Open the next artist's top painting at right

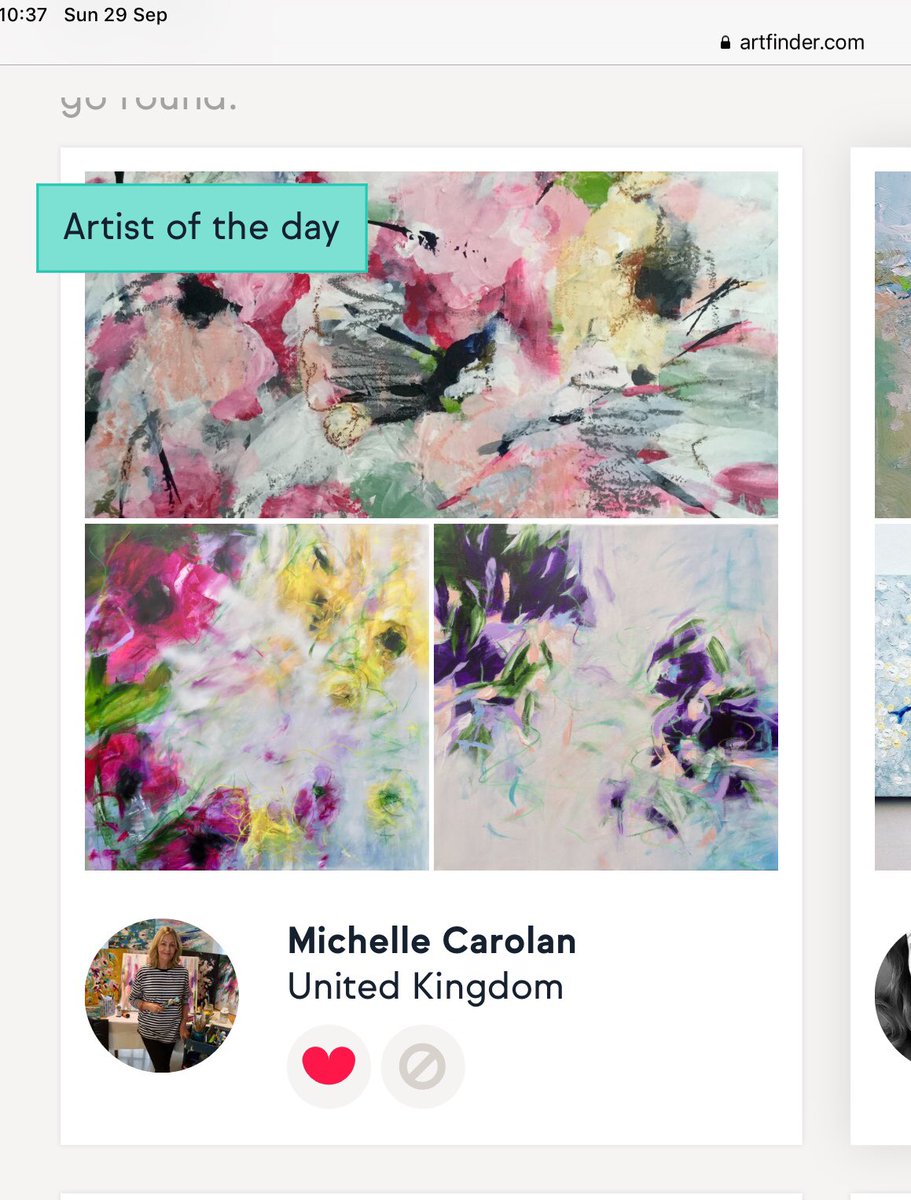(x=893, y=344)
